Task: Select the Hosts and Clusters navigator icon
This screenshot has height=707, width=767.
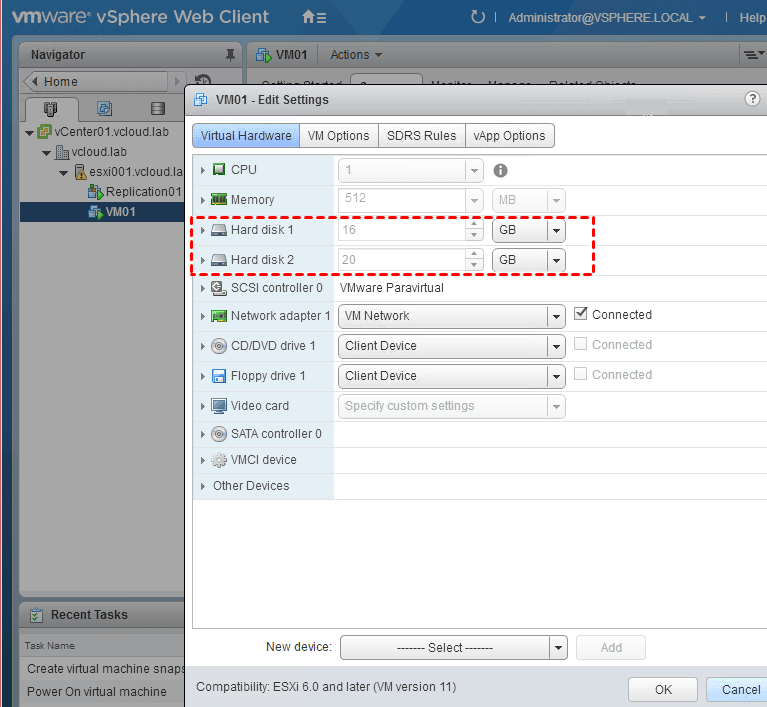Action: 52,108
